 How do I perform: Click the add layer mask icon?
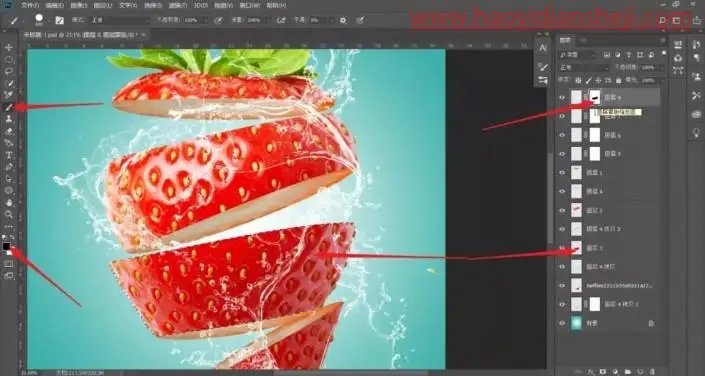[602, 372]
